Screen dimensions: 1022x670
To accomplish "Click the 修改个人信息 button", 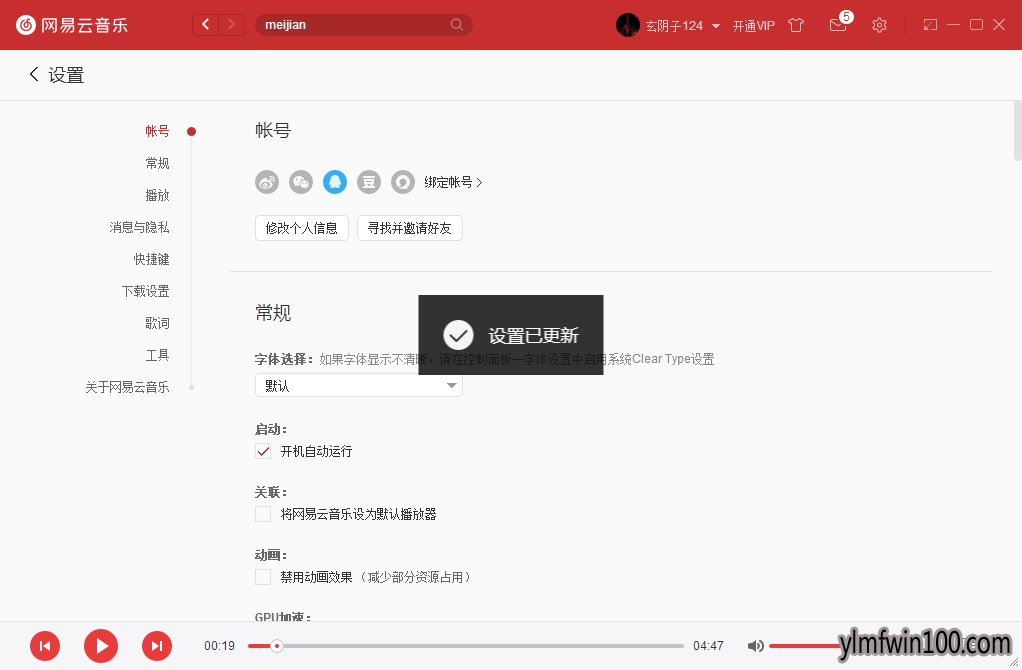I will [x=302, y=228].
